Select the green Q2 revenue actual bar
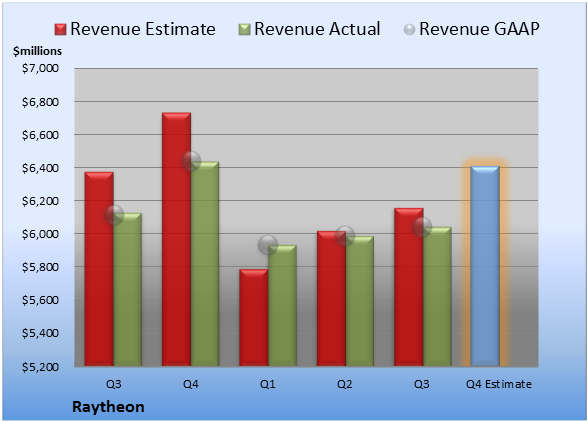This screenshot has height=422, width=588. click(x=360, y=301)
